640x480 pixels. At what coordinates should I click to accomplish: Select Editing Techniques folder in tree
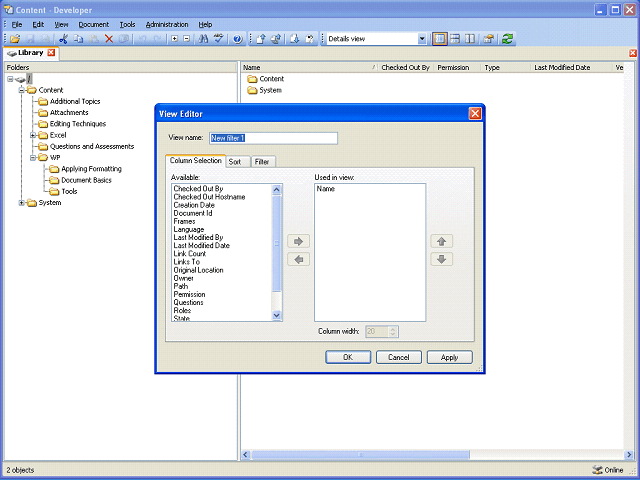(78, 124)
